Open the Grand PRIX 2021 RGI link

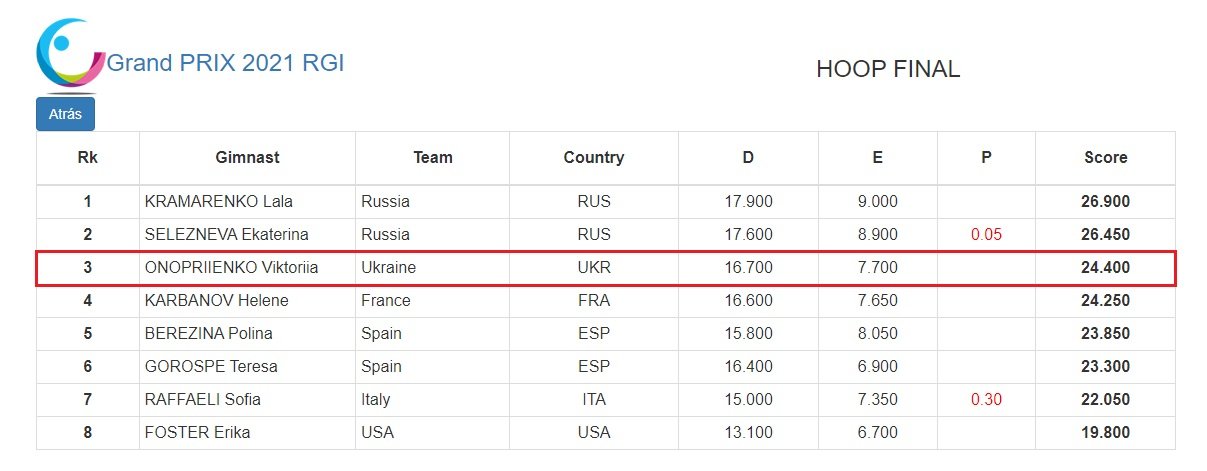(225, 63)
